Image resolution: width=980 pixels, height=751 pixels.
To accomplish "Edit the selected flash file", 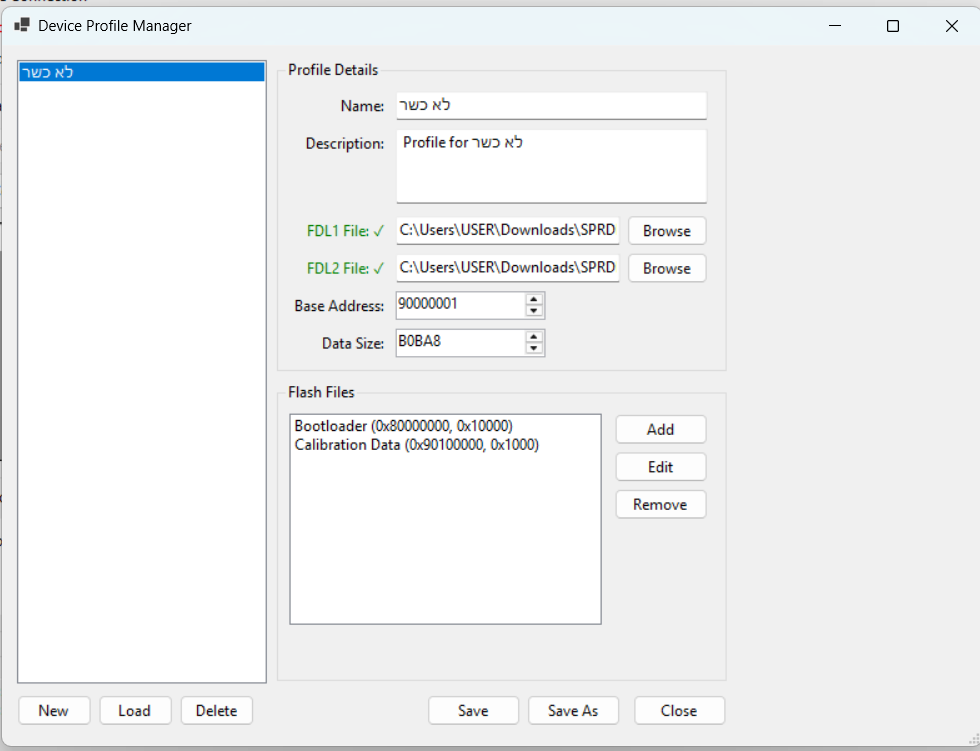I will [660, 467].
